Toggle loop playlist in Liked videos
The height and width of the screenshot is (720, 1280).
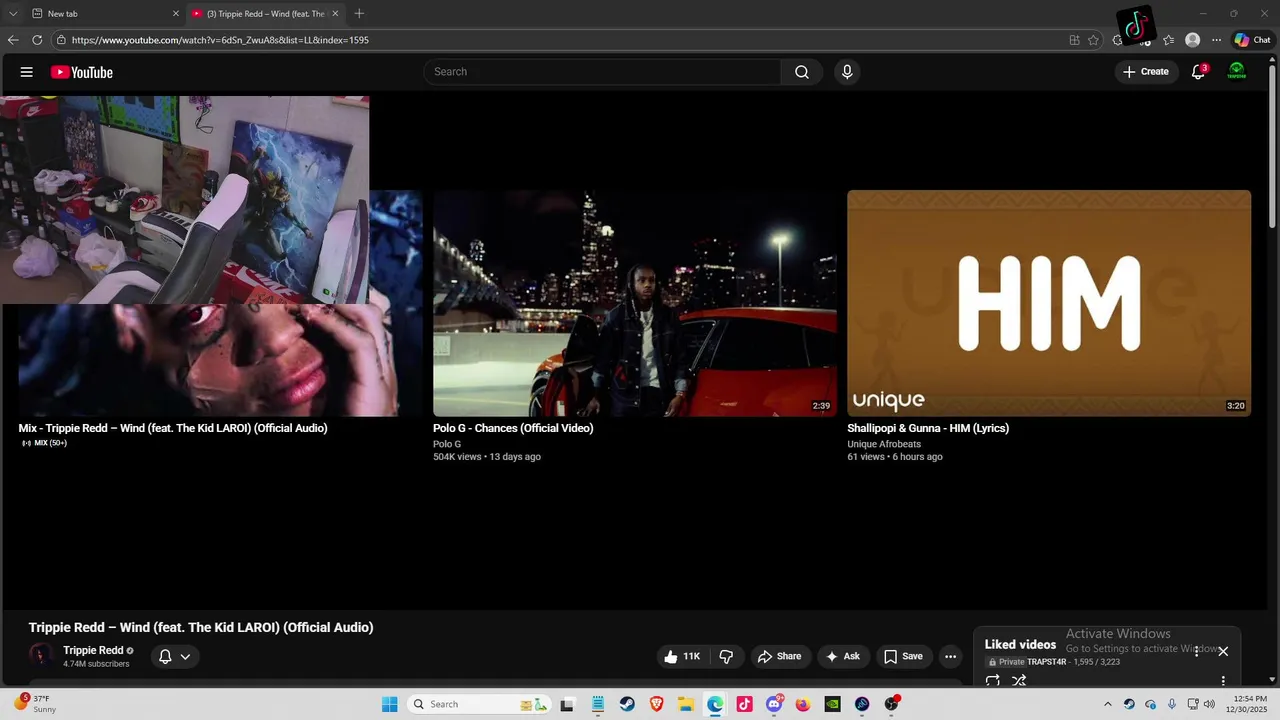[x=993, y=681]
